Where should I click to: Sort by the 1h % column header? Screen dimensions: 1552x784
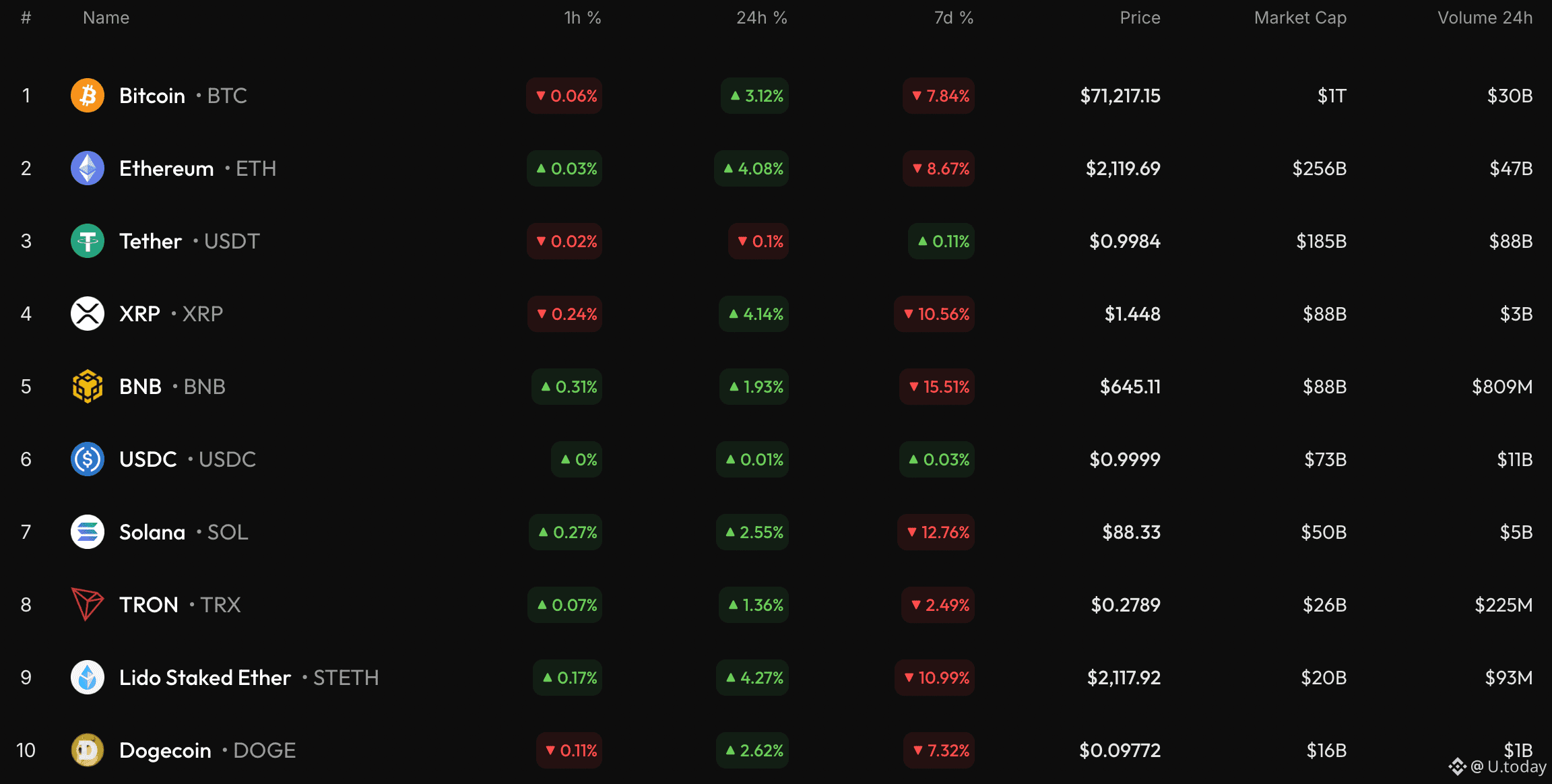(x=582, y=18)
